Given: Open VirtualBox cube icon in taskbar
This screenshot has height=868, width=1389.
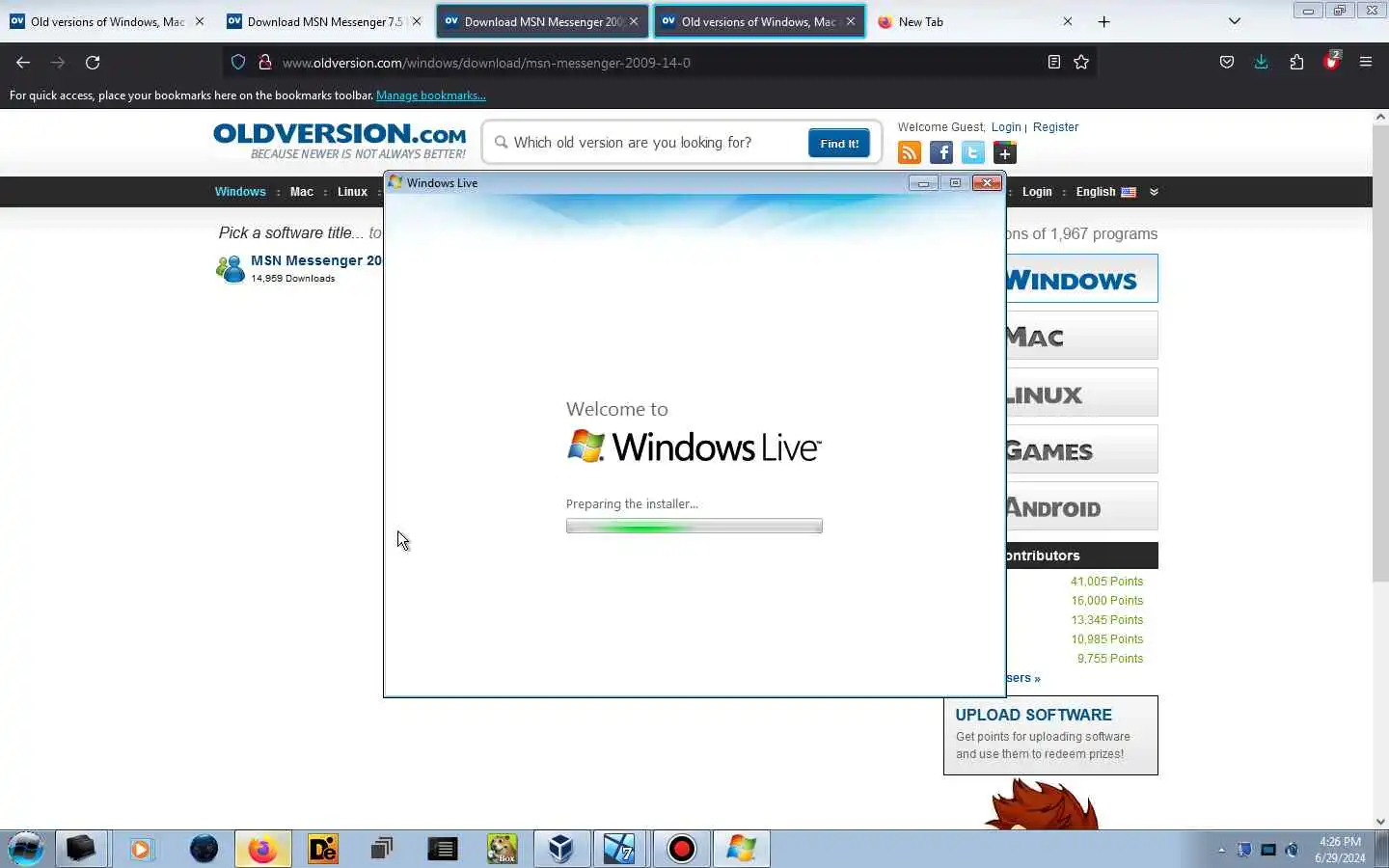Looking at the screenshot, I should (x=561, y=849).
